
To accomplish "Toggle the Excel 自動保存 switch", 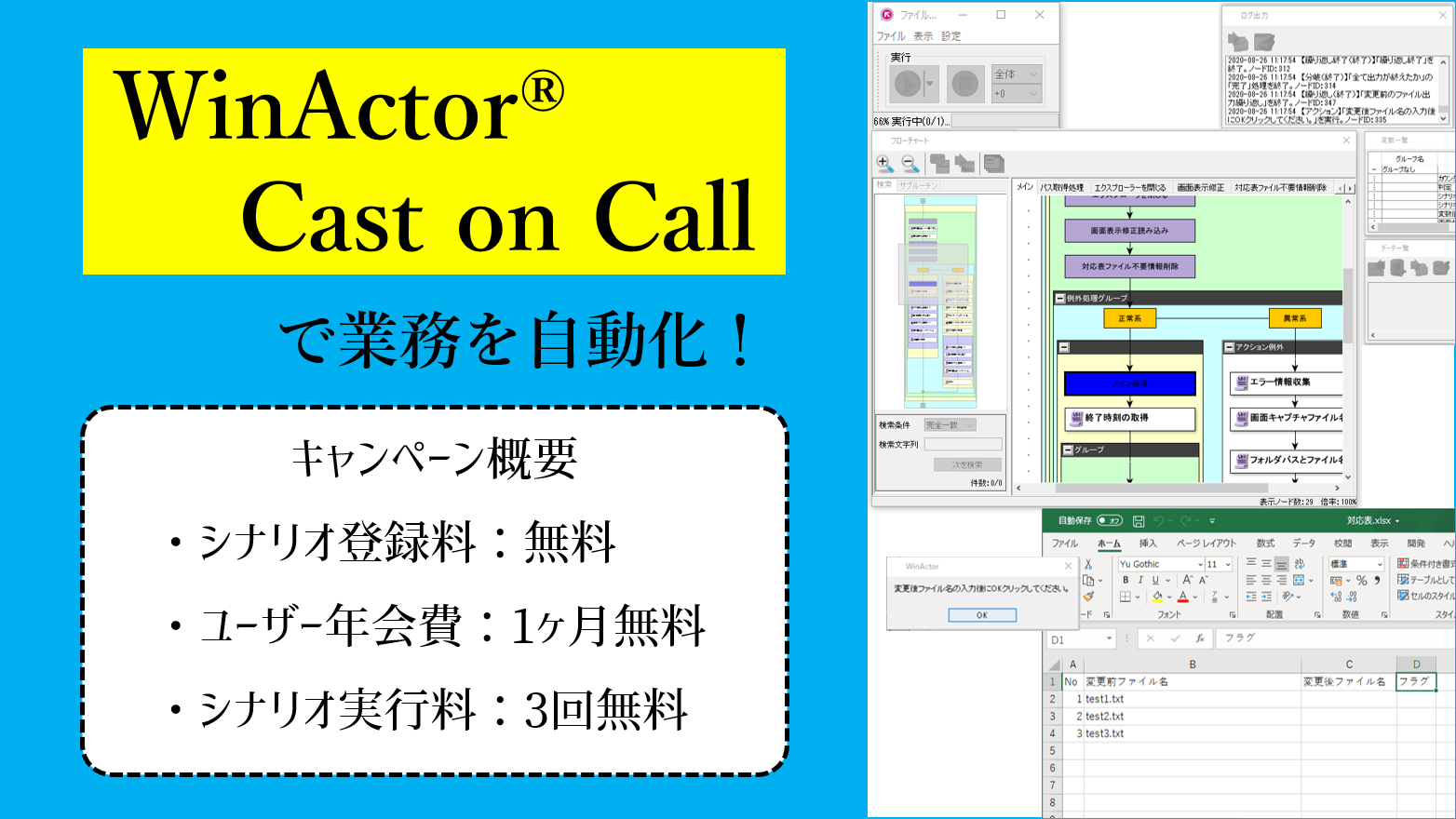I will pyautogui.click(x=1110, y=521).
